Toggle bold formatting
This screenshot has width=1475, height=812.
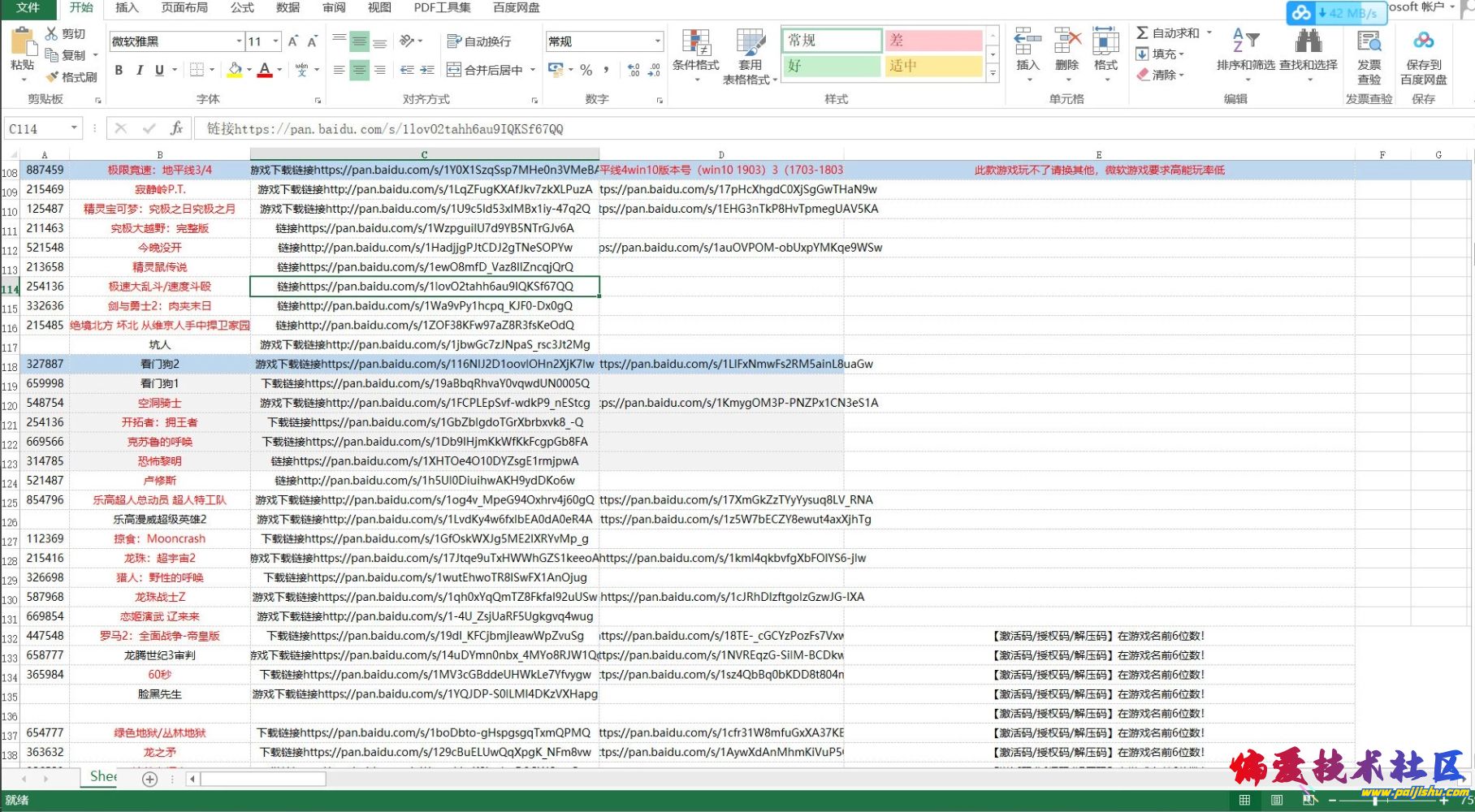pos(119,71)
